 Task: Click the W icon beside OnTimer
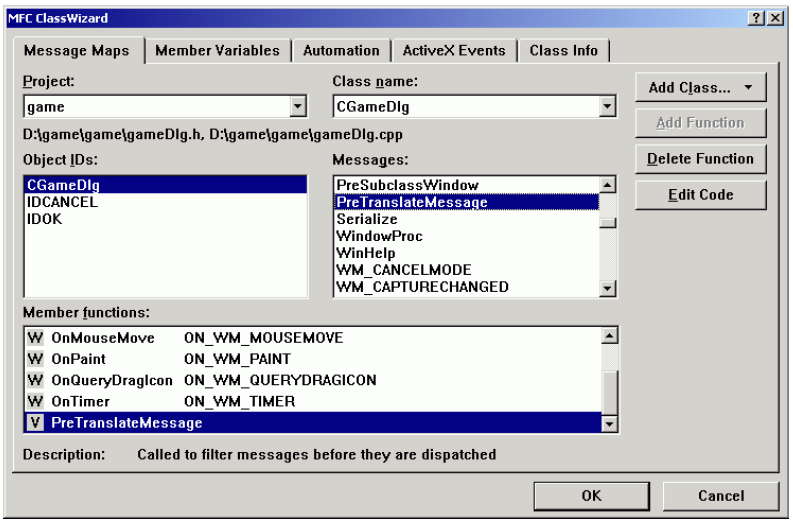[35, 401]
